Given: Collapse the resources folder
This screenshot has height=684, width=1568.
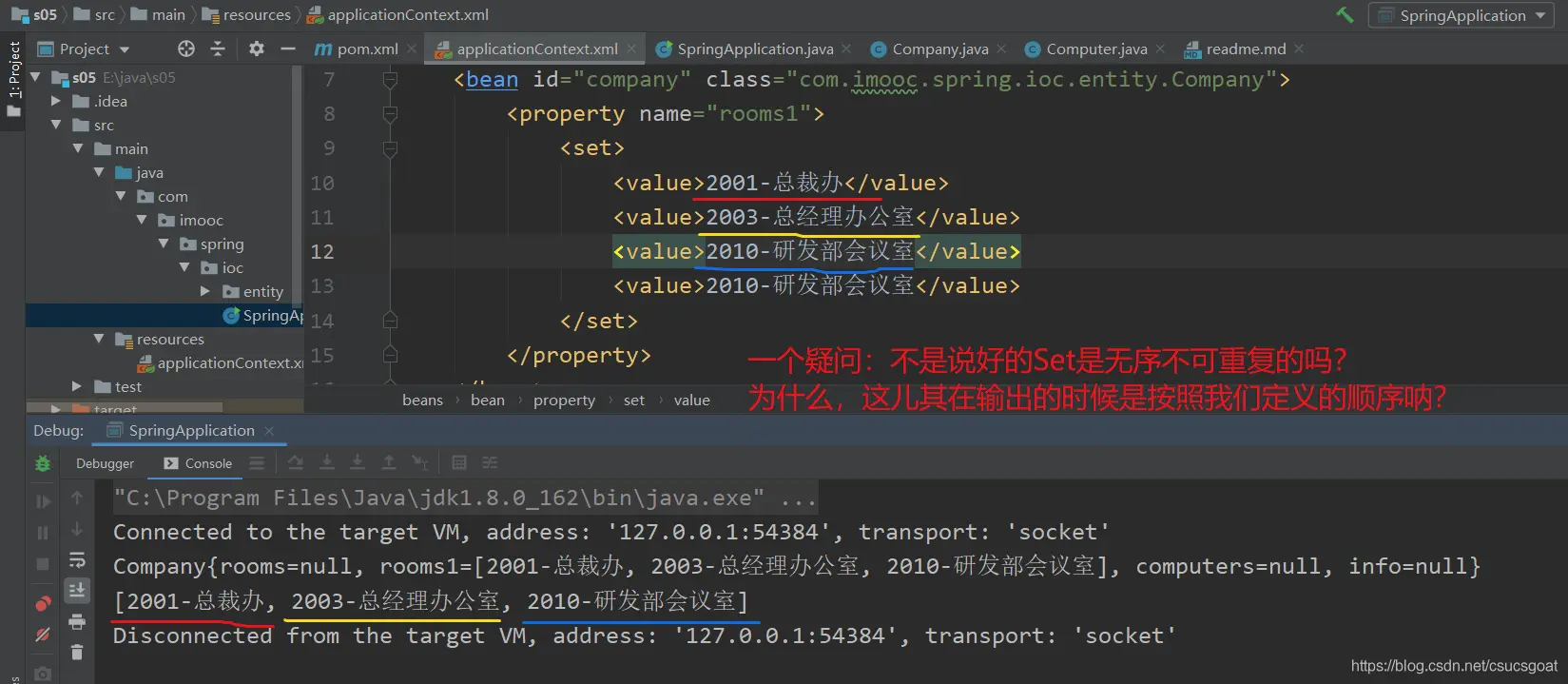Looking at the screenshot, I should 99,339.
